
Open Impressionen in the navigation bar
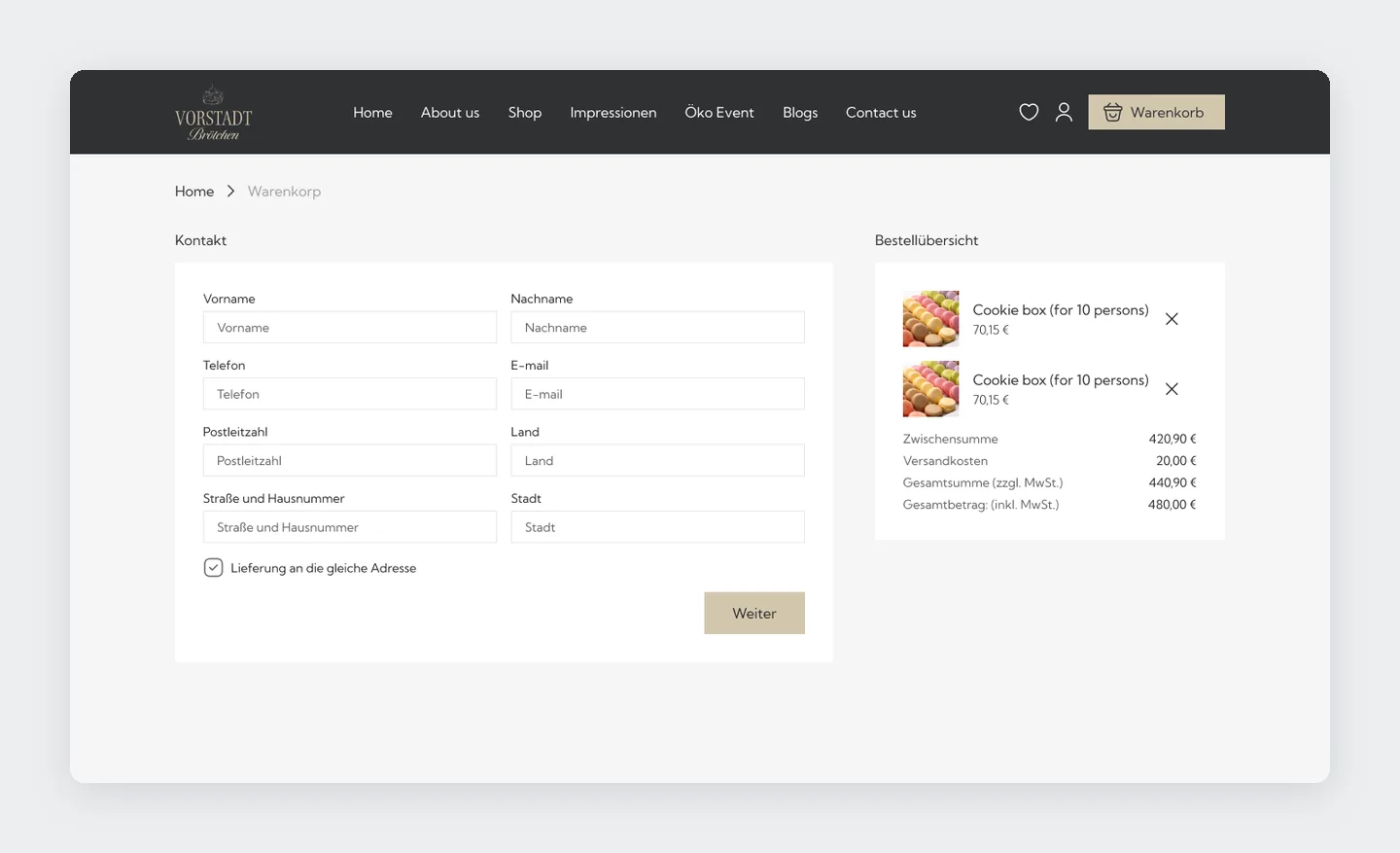(x=613, y=112)
